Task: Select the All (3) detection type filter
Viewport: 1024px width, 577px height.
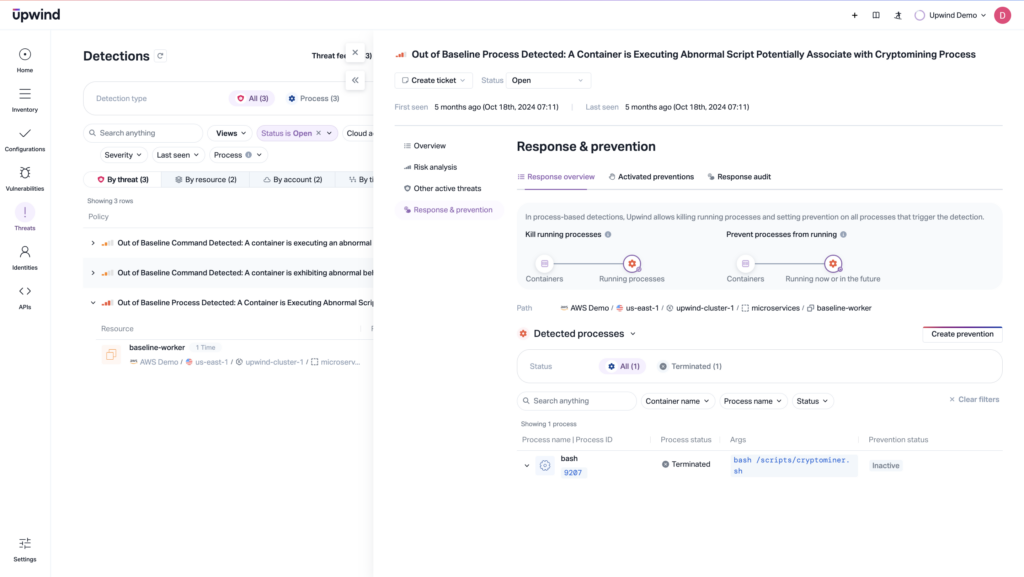Action: point(253,99)
